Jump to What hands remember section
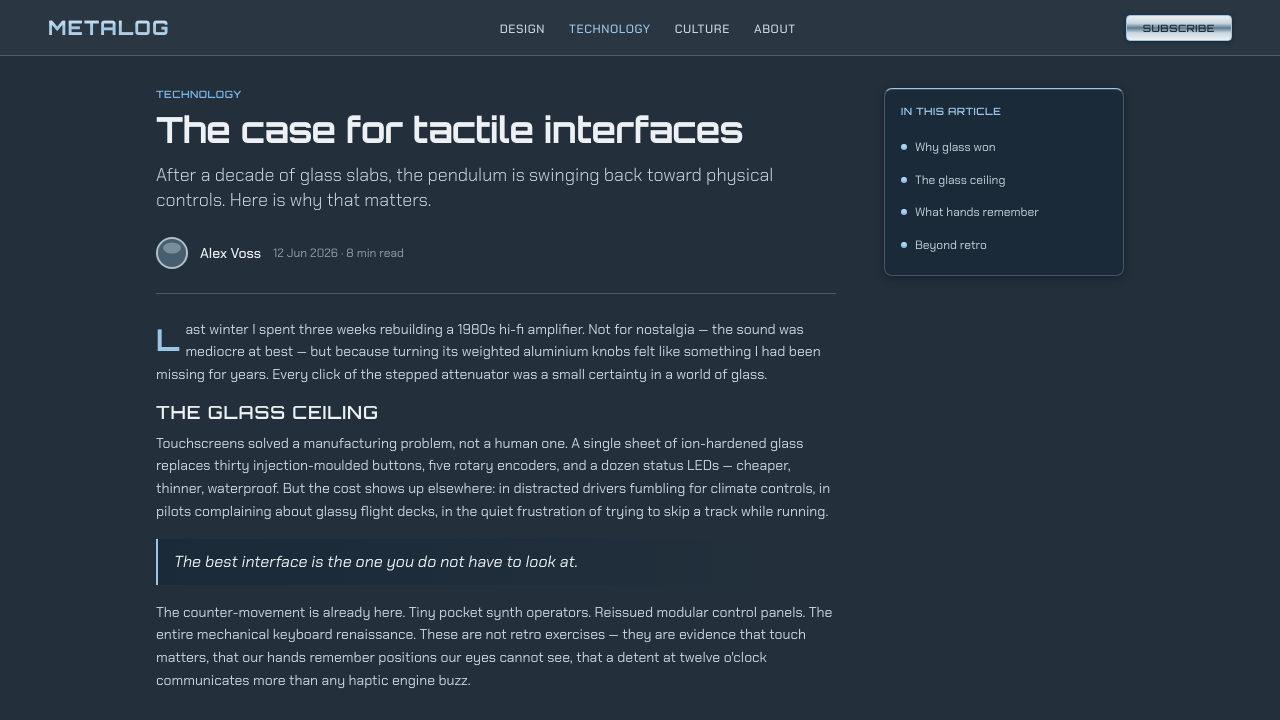This screenshot has height=720, width=1280. pyautogui.click(x=977, y=212)
